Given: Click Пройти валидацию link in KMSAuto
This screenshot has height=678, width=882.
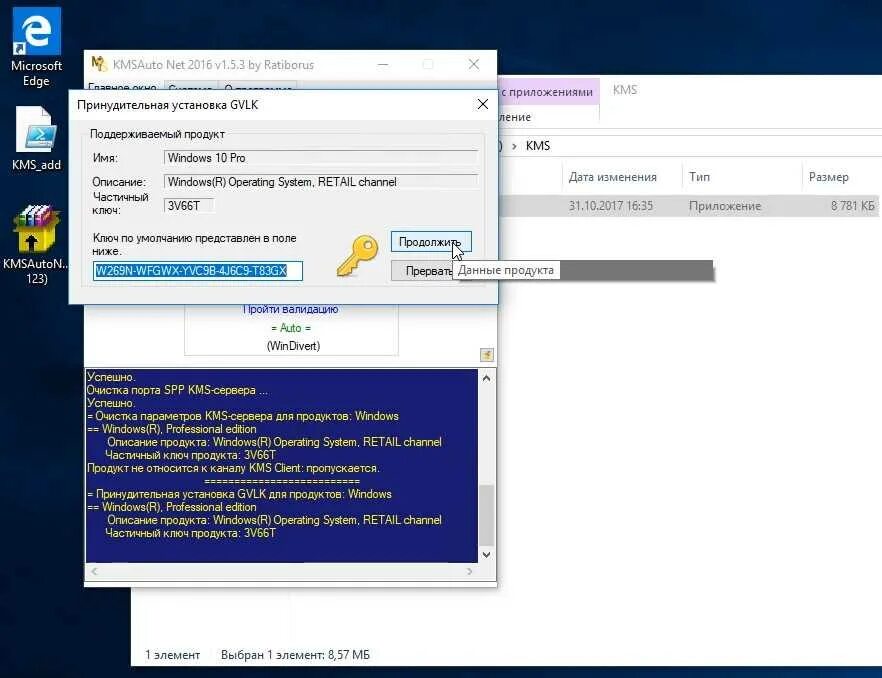Looking at the screenshot, I should pyautogui.click(x=291, y=309).
